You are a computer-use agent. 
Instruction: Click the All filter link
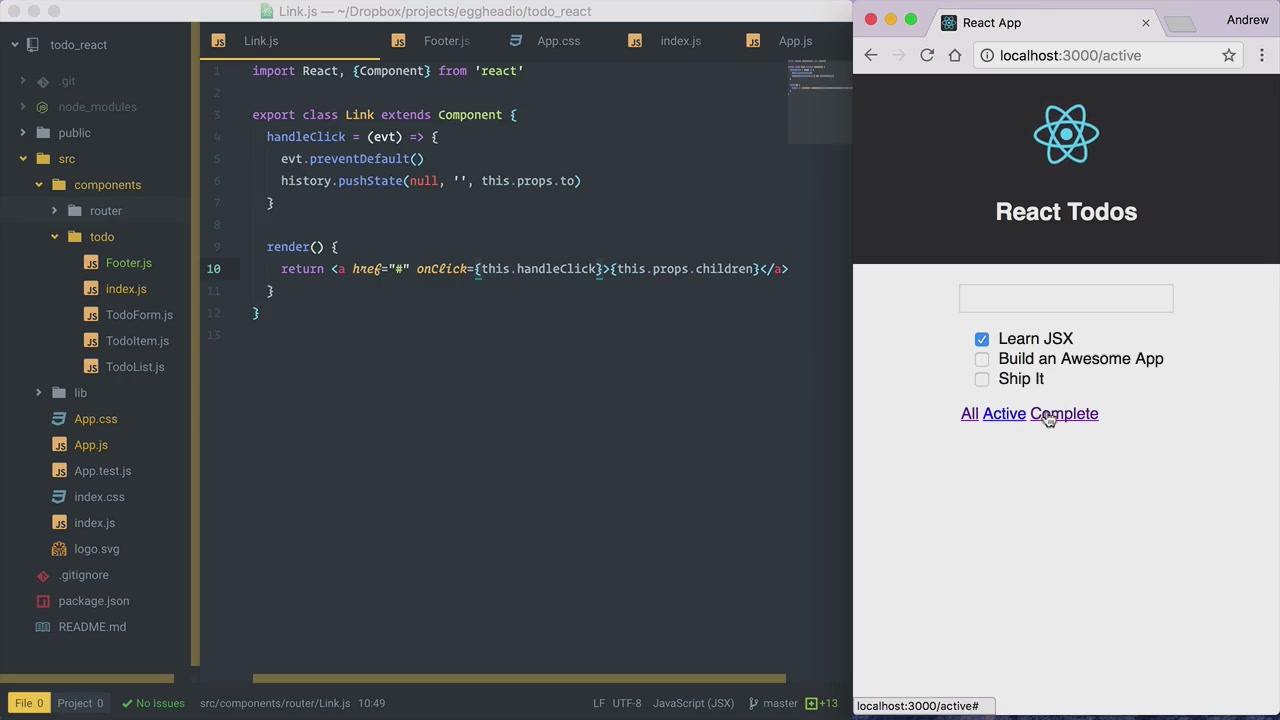970,414
